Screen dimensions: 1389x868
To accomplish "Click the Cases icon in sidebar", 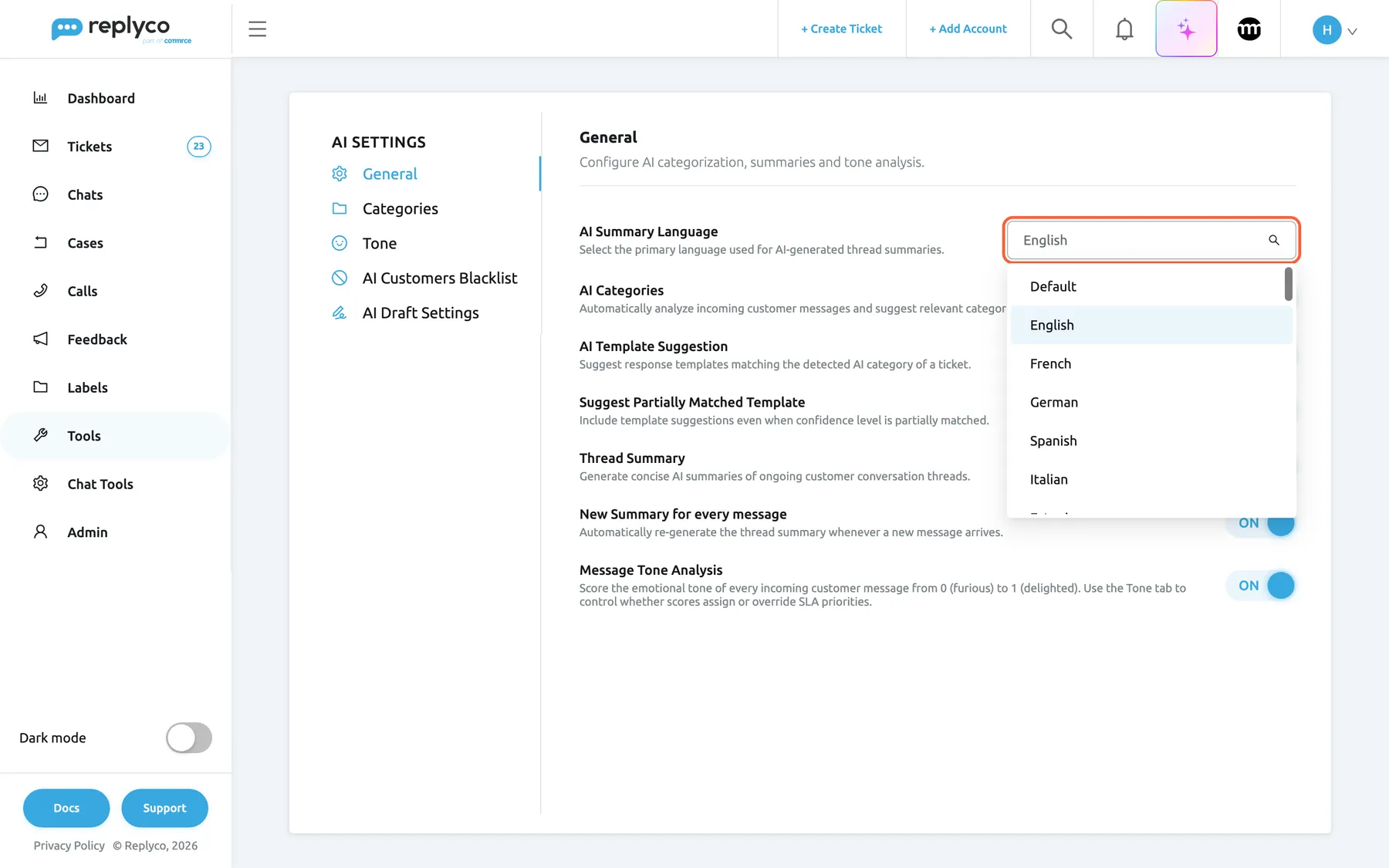I will 40,242.
